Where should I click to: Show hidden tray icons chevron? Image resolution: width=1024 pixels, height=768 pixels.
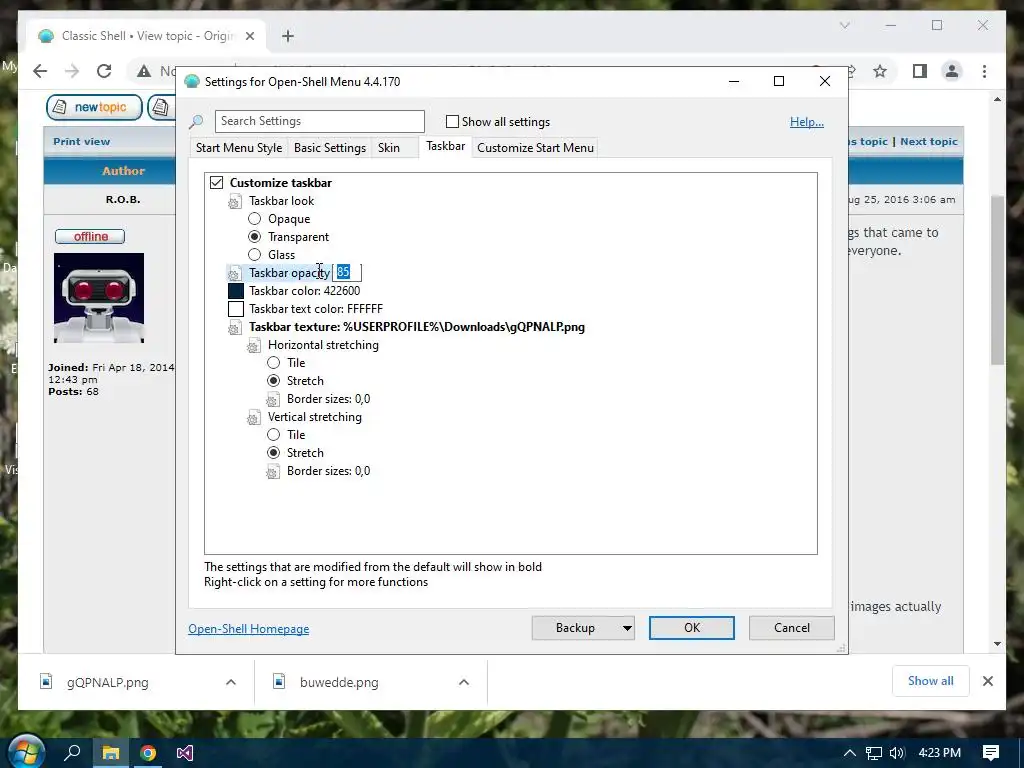coord(850,753)
